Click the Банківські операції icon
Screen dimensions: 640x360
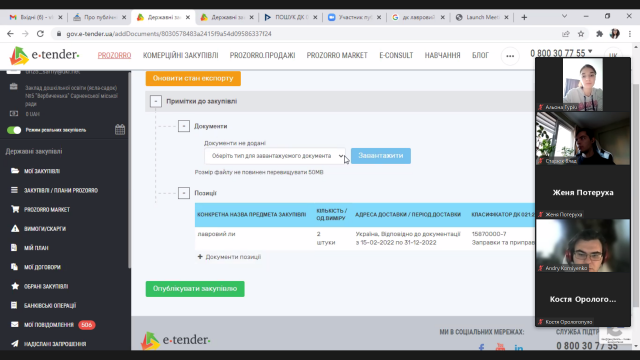tap(14, 305)
